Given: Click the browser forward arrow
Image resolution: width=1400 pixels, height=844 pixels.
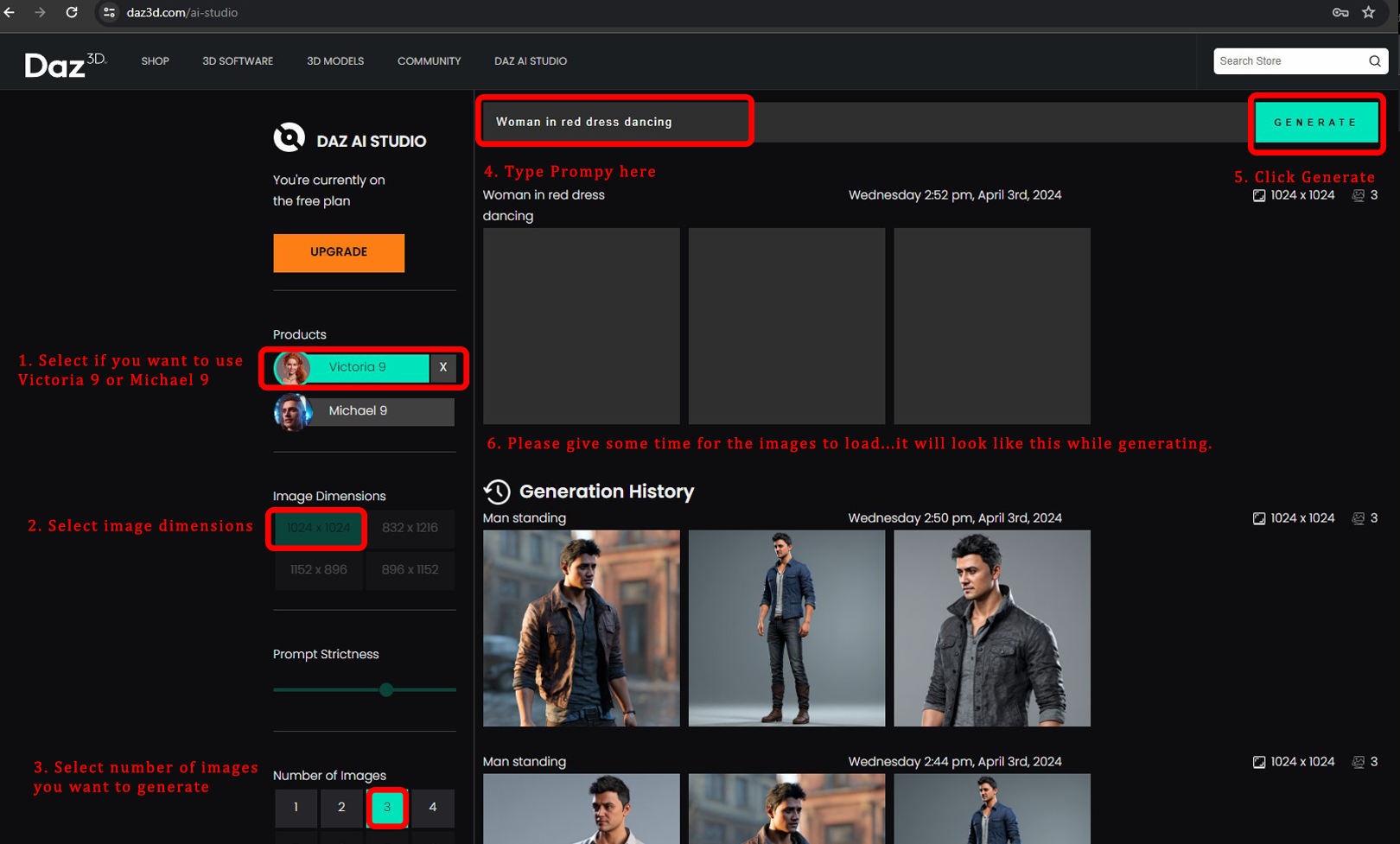Looking at the screenshot, I should coord(40,12).
